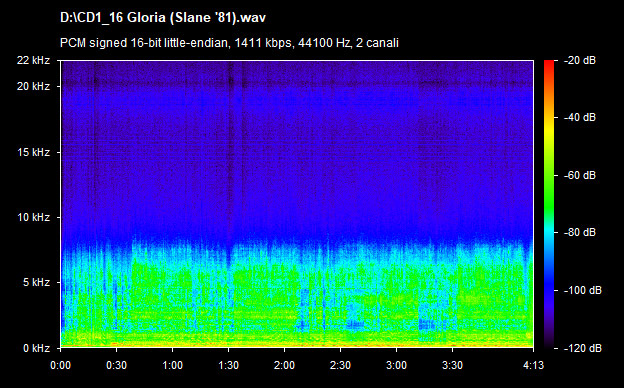Click the 4:13 end time marker

[x=533, y=365]
